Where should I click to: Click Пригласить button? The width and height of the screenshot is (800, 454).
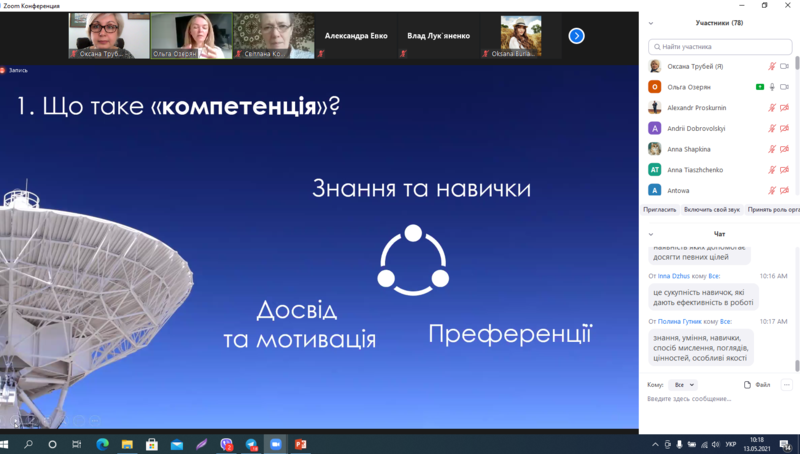pos(660,210)
